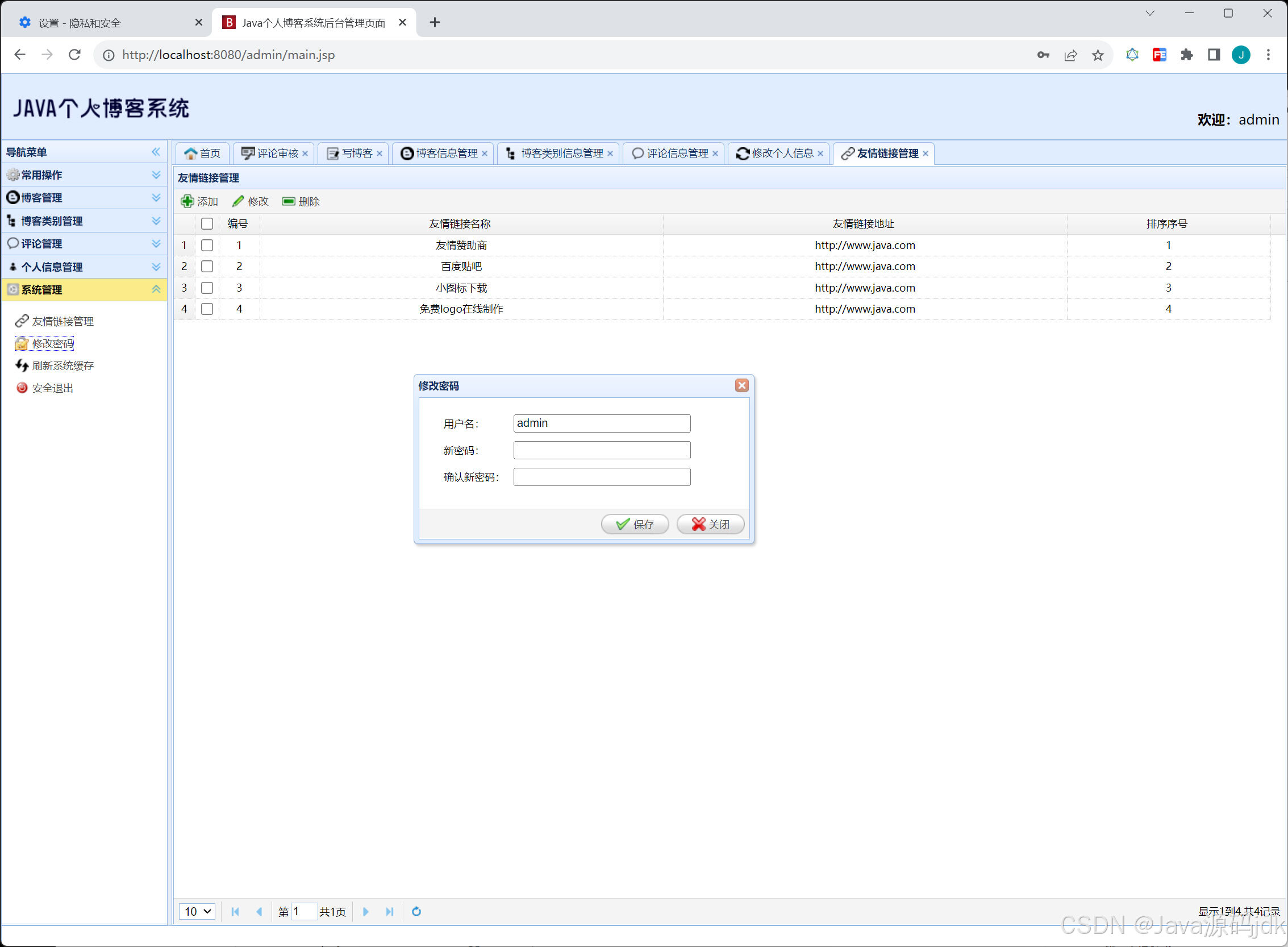Click the refresh icon in the pager bar
The width and height of the screenshot is (1288, 947).
pyautogui.click(x=416, y=911)
